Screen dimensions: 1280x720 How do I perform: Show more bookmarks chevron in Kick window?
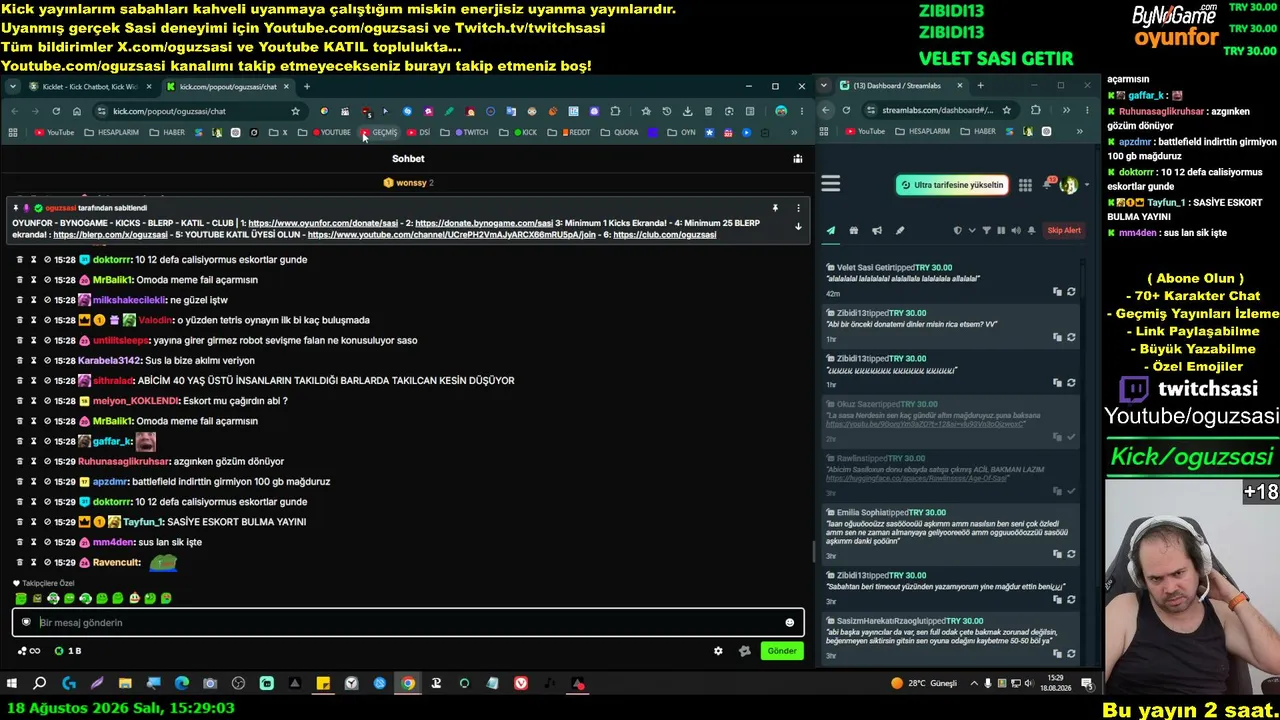794,132
